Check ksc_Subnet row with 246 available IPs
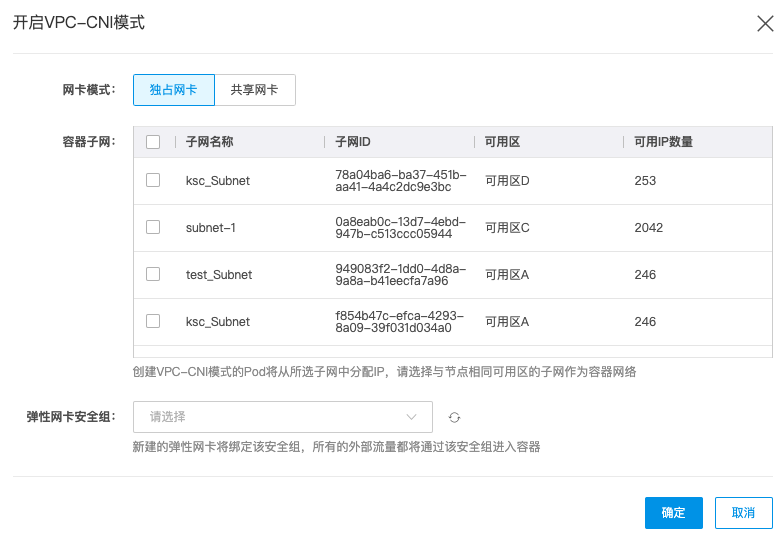This screenshot has width=781, height=539. 153,321
